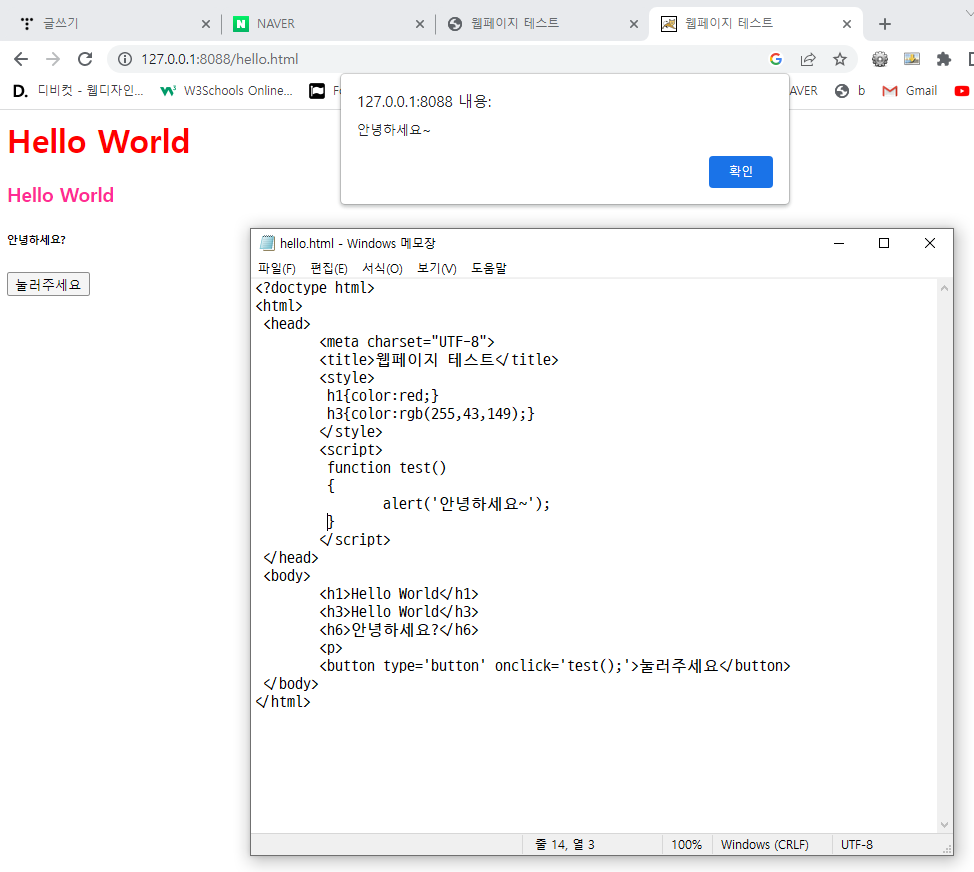Click the h1{color:red;} line in Notepad
Screen dimensions: 974x872
click(x=383, y=396)
